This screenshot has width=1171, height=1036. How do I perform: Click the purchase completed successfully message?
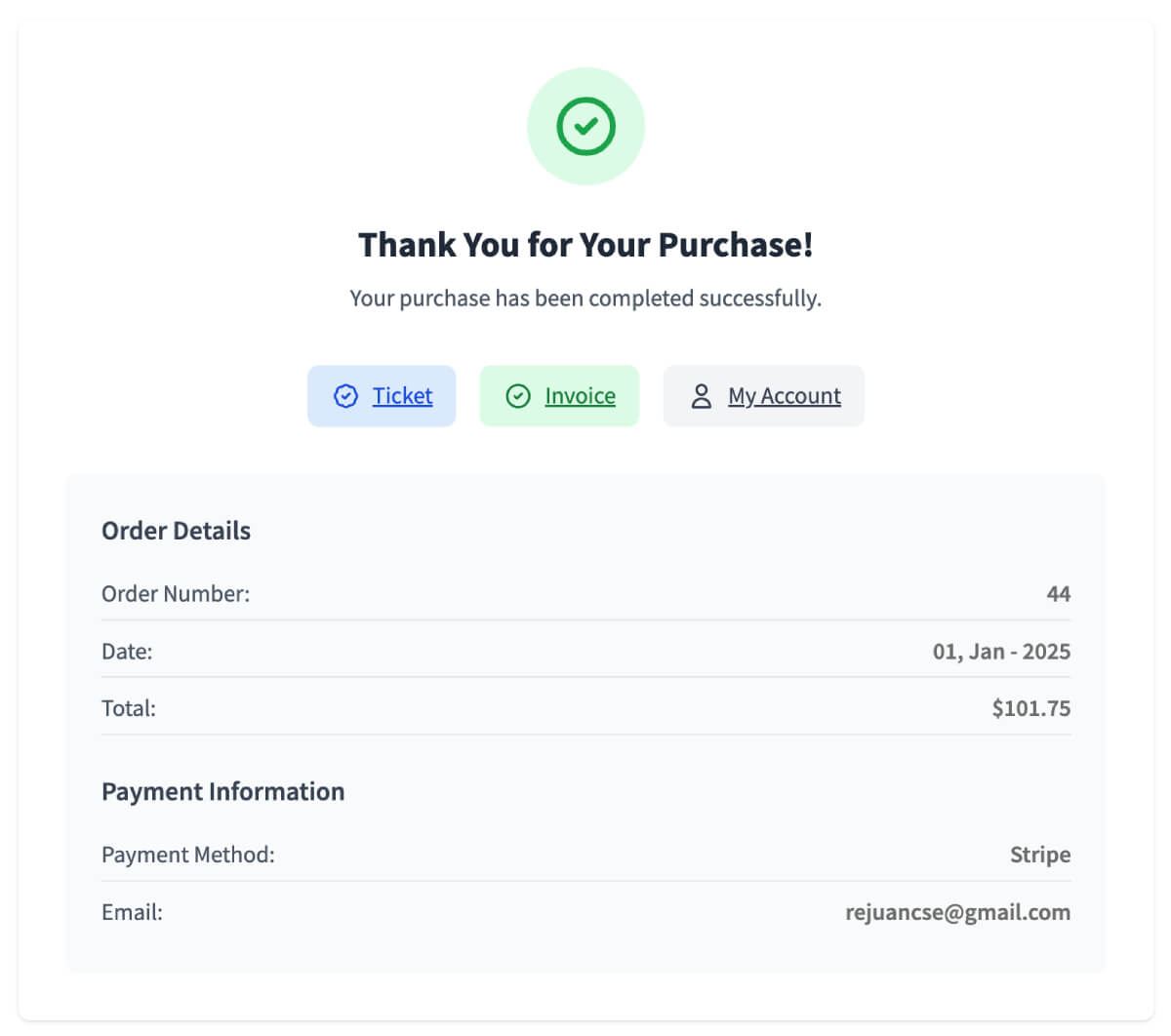click(x=585, y=299)
